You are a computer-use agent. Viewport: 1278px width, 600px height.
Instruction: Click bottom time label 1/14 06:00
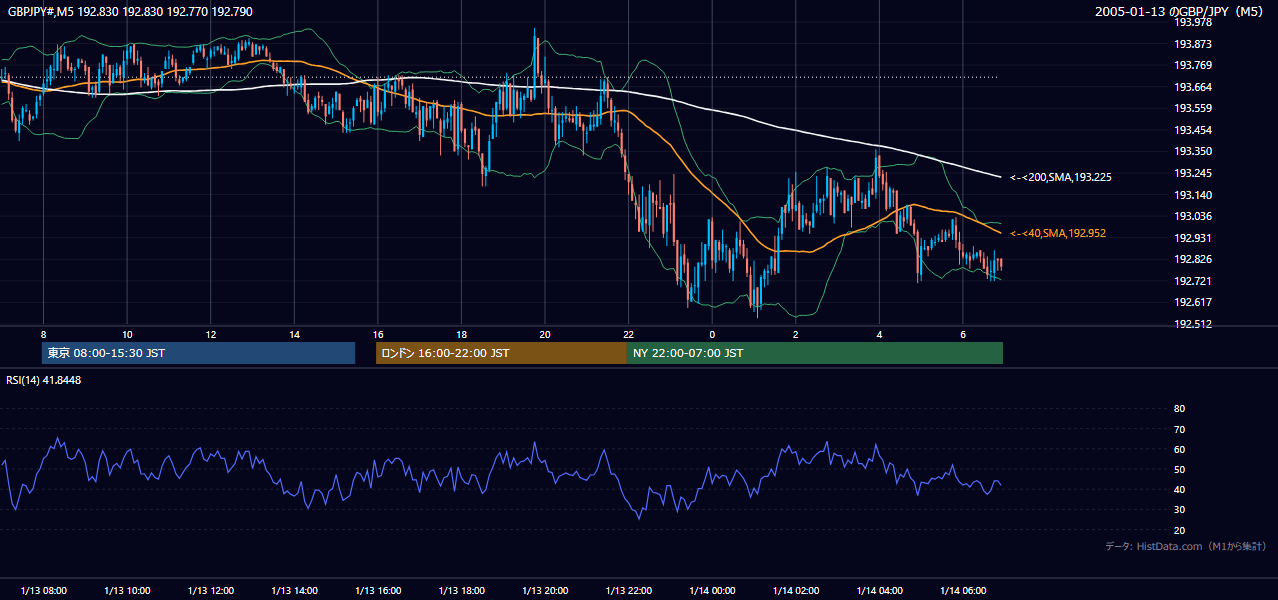[x=962, y=591]
